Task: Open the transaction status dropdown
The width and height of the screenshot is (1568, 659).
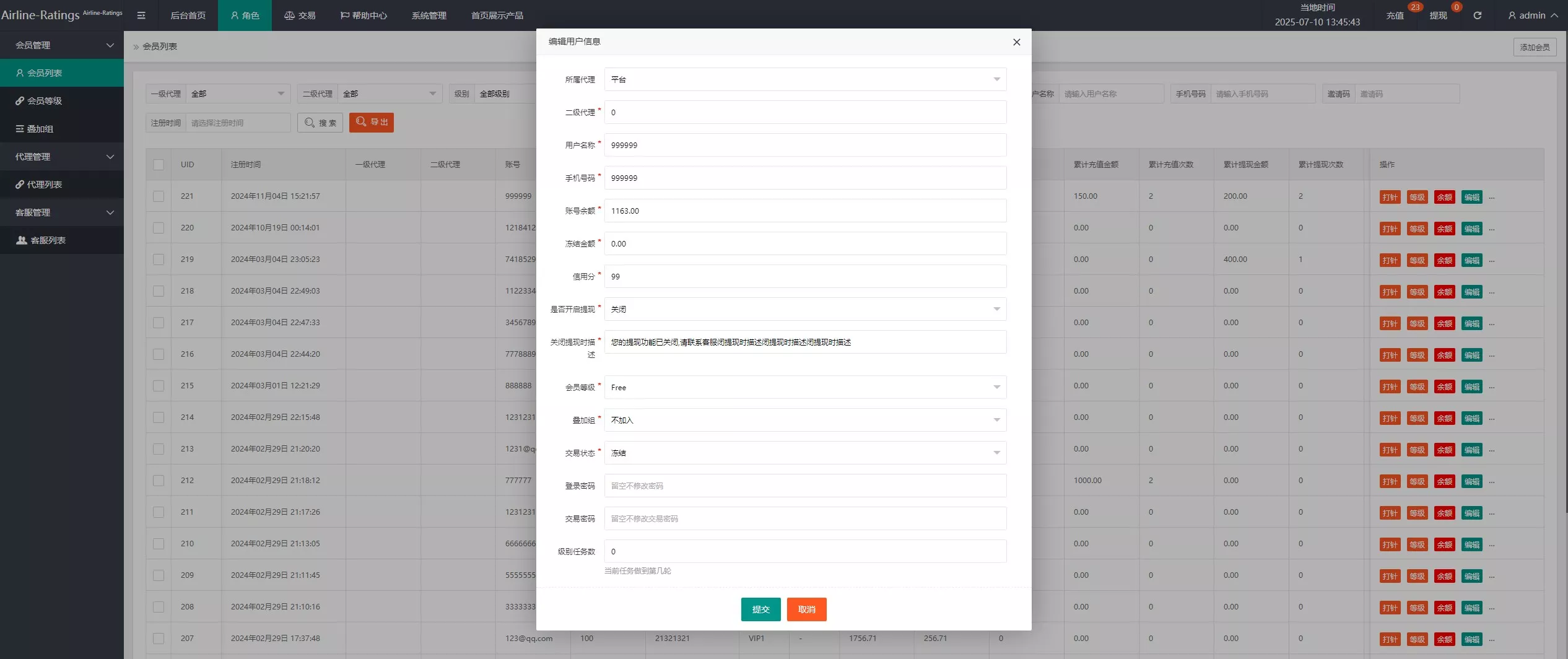Action: tap(805, 453)
